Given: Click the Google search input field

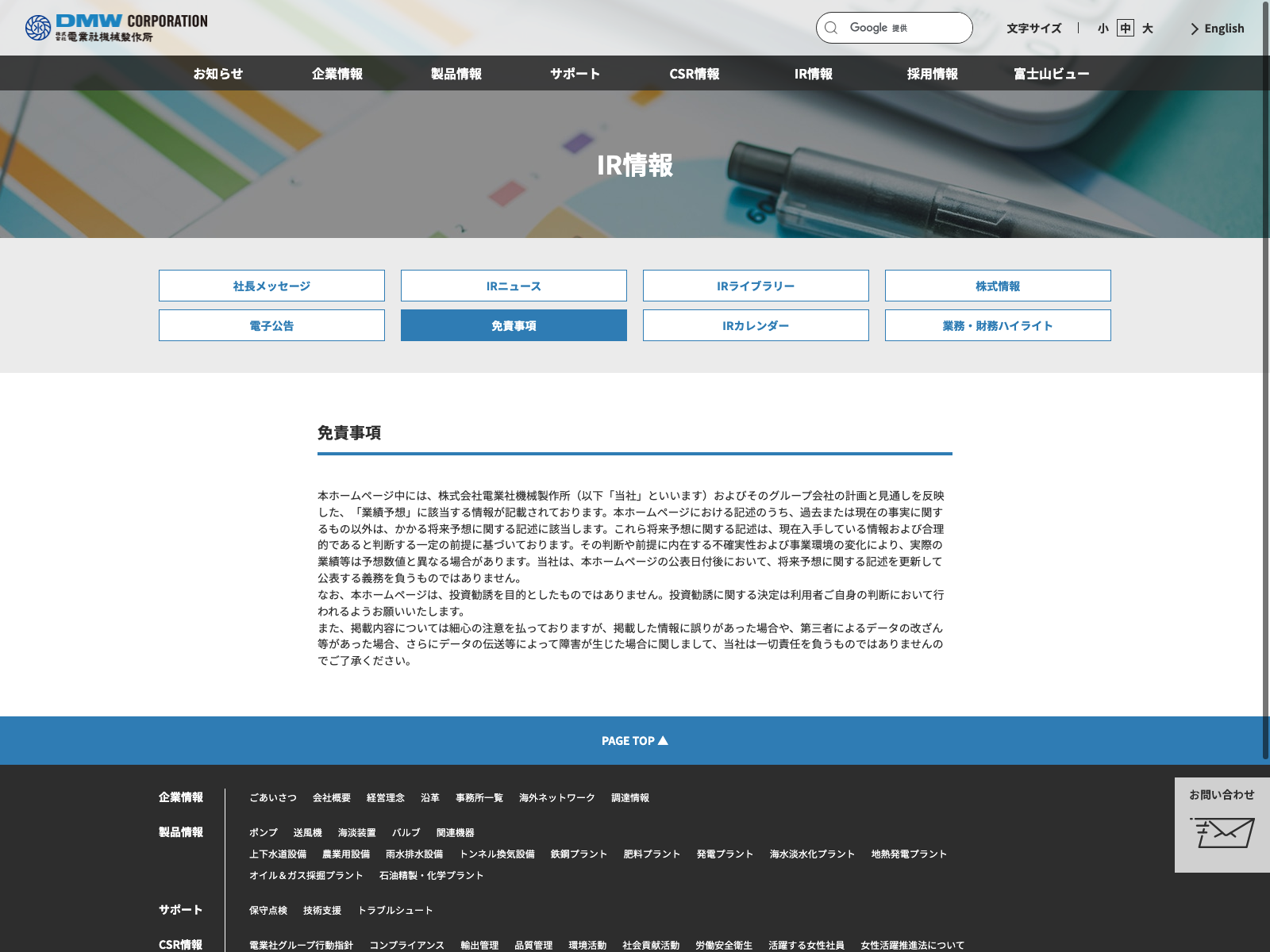Looking at the screenshot, I should (905, 28).
